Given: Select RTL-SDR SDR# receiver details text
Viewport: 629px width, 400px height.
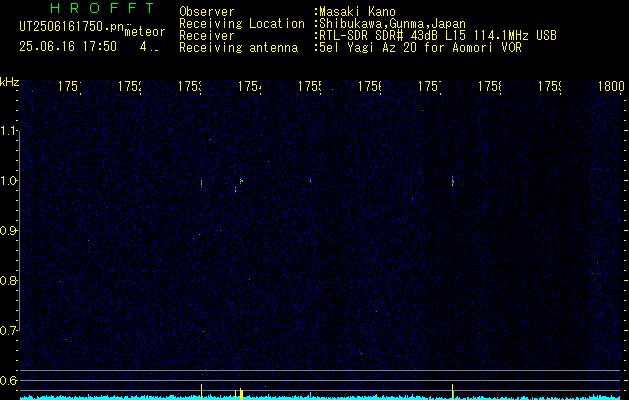Looking at the screenshot, I should coord(438,36).
